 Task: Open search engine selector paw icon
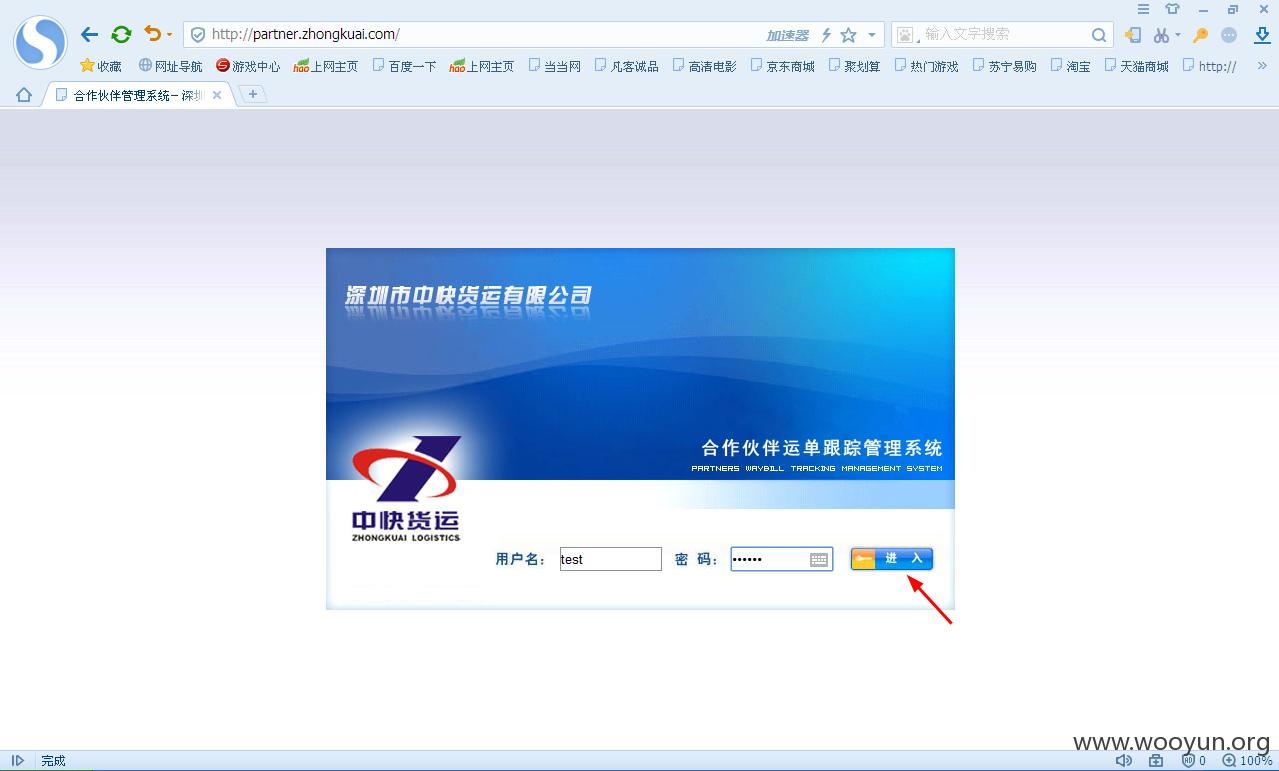[x=906, y=35]
